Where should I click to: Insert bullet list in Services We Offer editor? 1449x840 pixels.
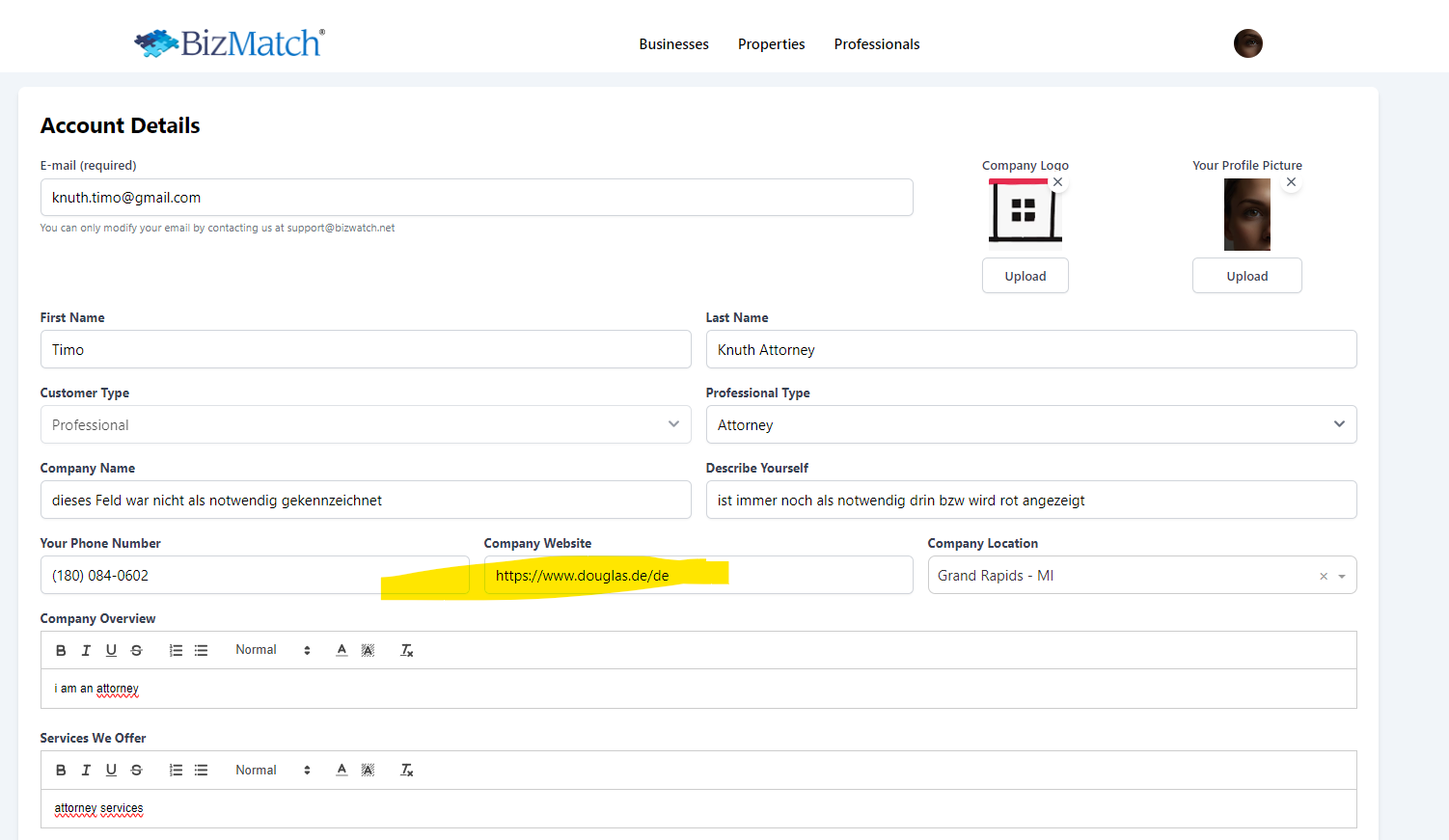pyautogui.click(x=201, y=771)
